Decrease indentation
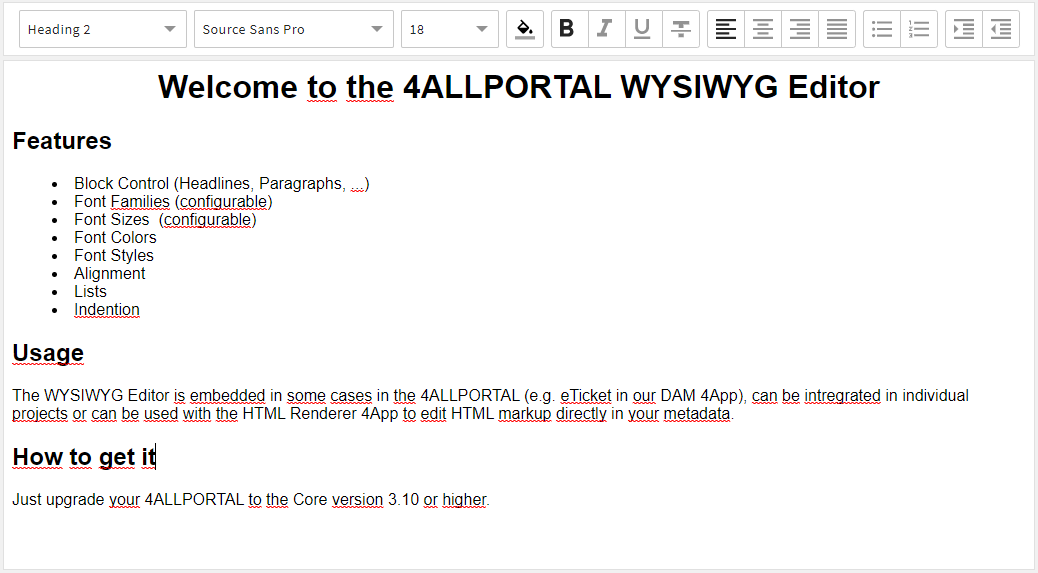Screen dimensions: 1038x573 click(1001, 29)
